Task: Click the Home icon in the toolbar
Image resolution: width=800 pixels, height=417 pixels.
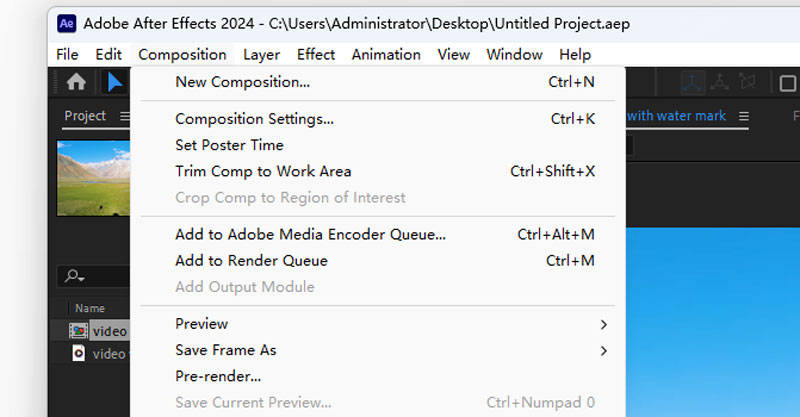Action: pos(76,82)
